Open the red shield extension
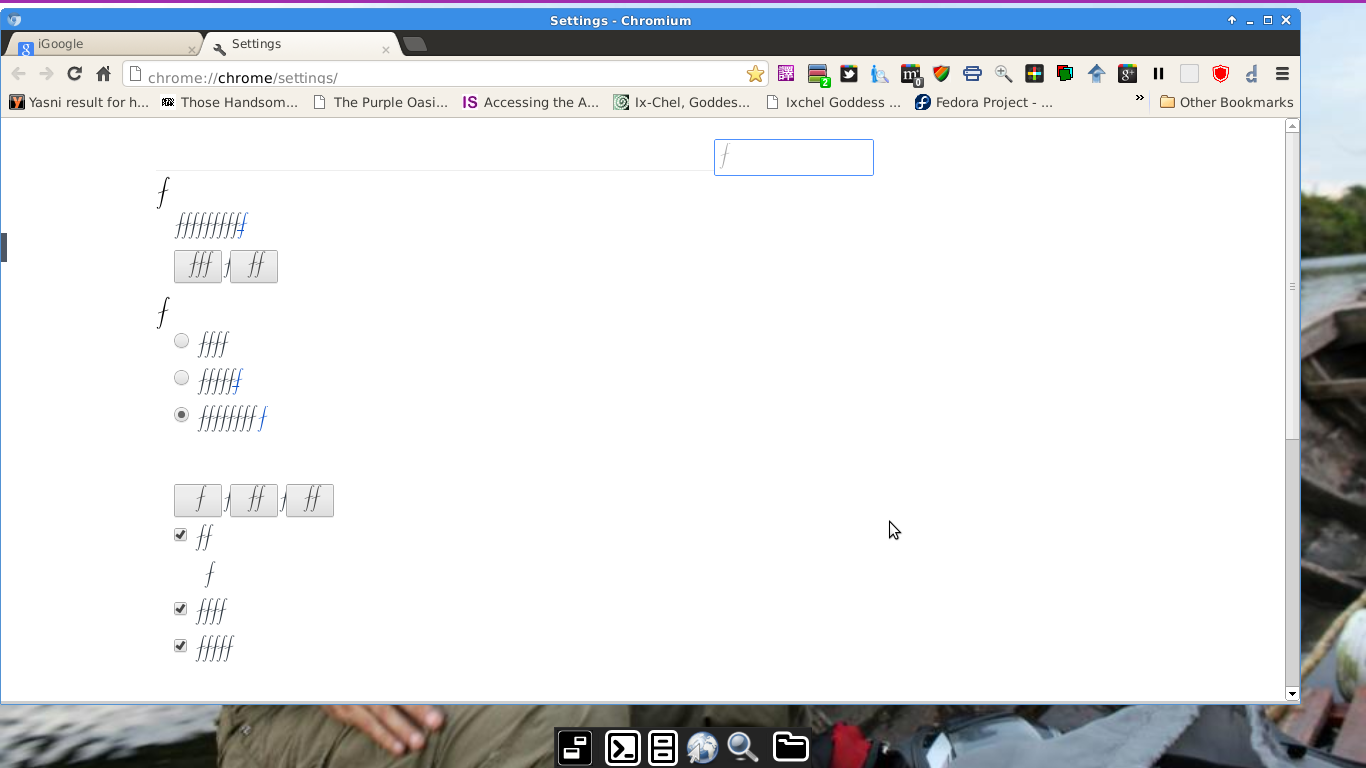 coord(1220,74)
